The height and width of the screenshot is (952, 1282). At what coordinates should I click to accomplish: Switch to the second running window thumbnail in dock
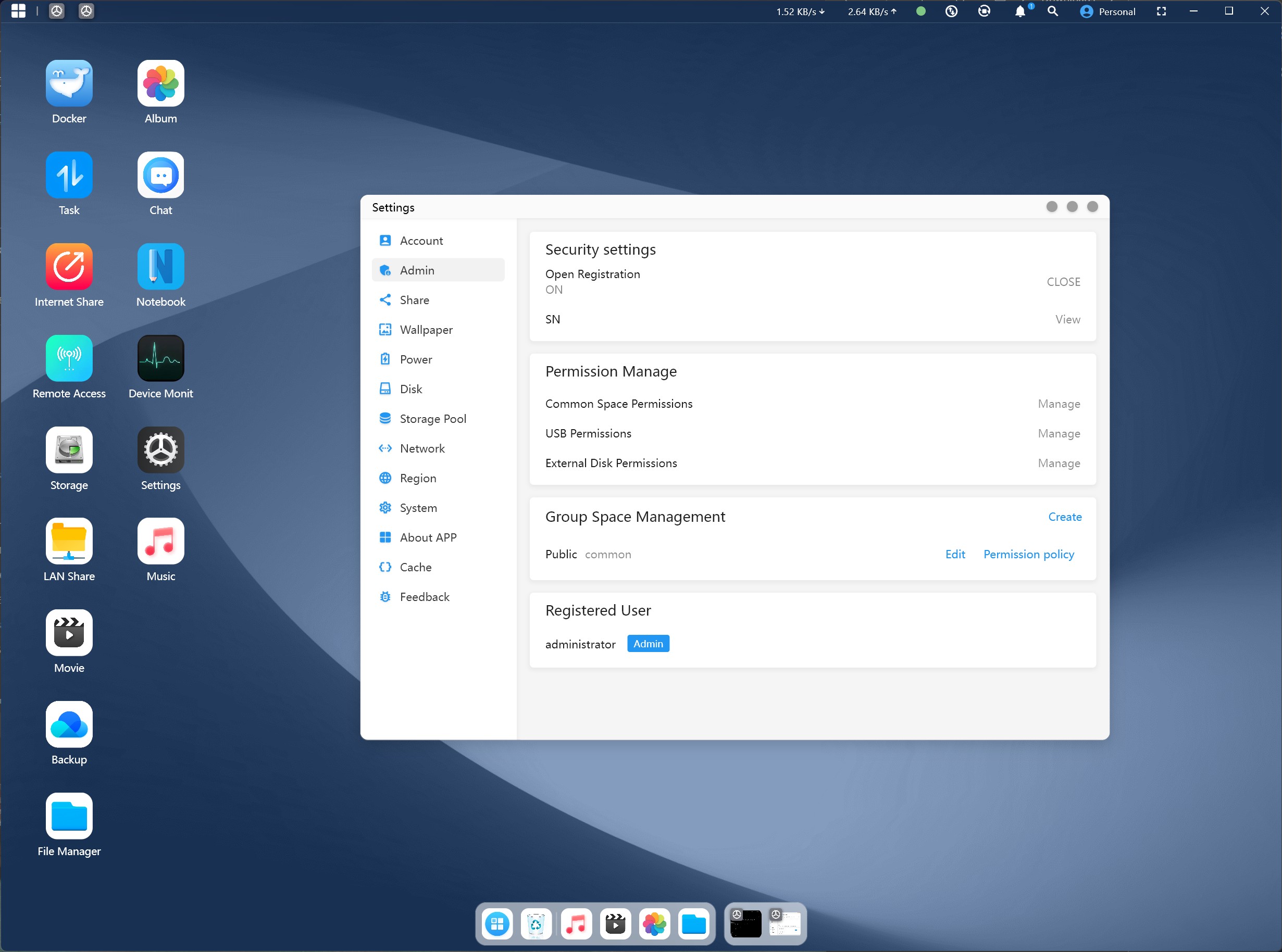point(785,924)
